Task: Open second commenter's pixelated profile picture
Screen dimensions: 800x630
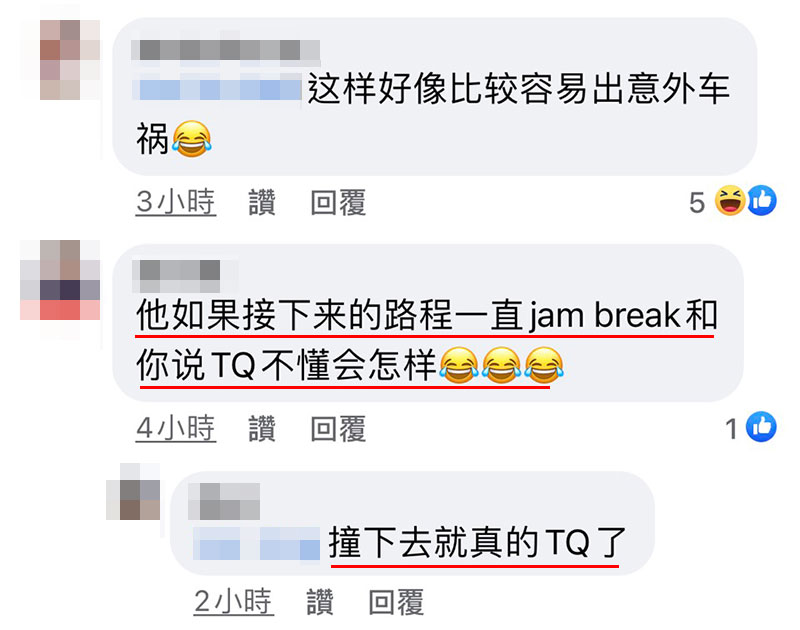Action: click(x=60, y=280)
